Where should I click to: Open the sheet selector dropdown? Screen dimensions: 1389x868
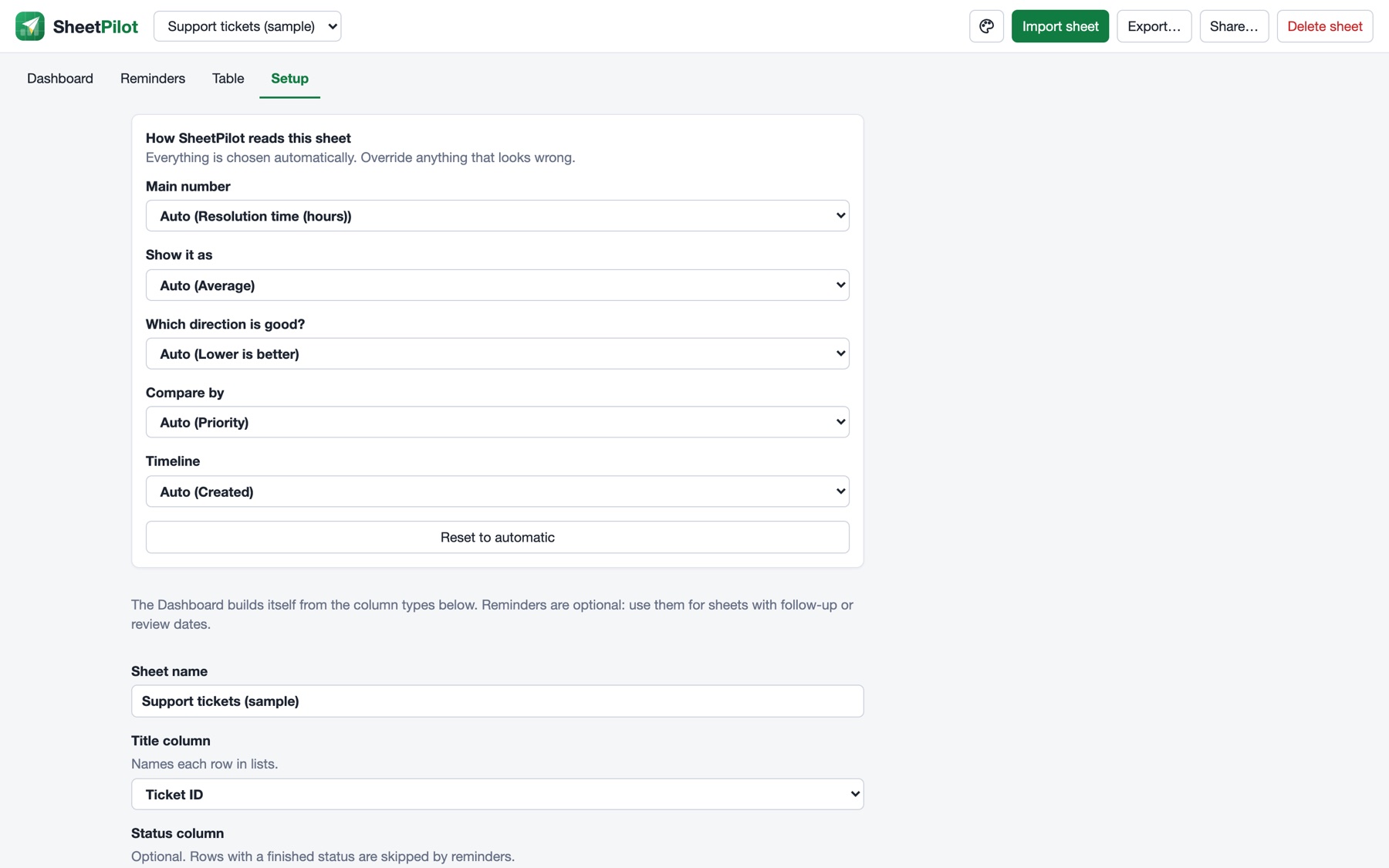coord(247,26)
